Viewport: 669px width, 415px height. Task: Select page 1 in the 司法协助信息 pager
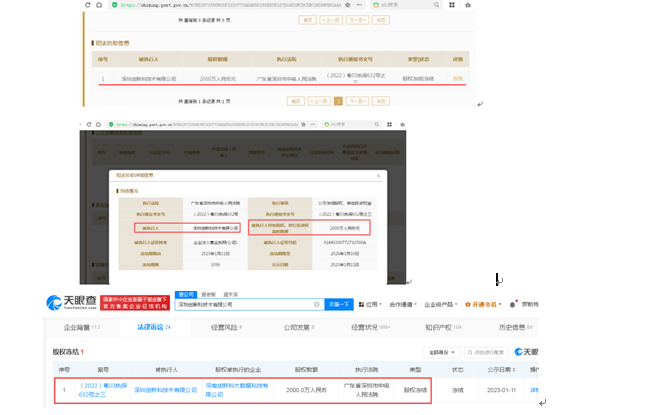point(338,101)
